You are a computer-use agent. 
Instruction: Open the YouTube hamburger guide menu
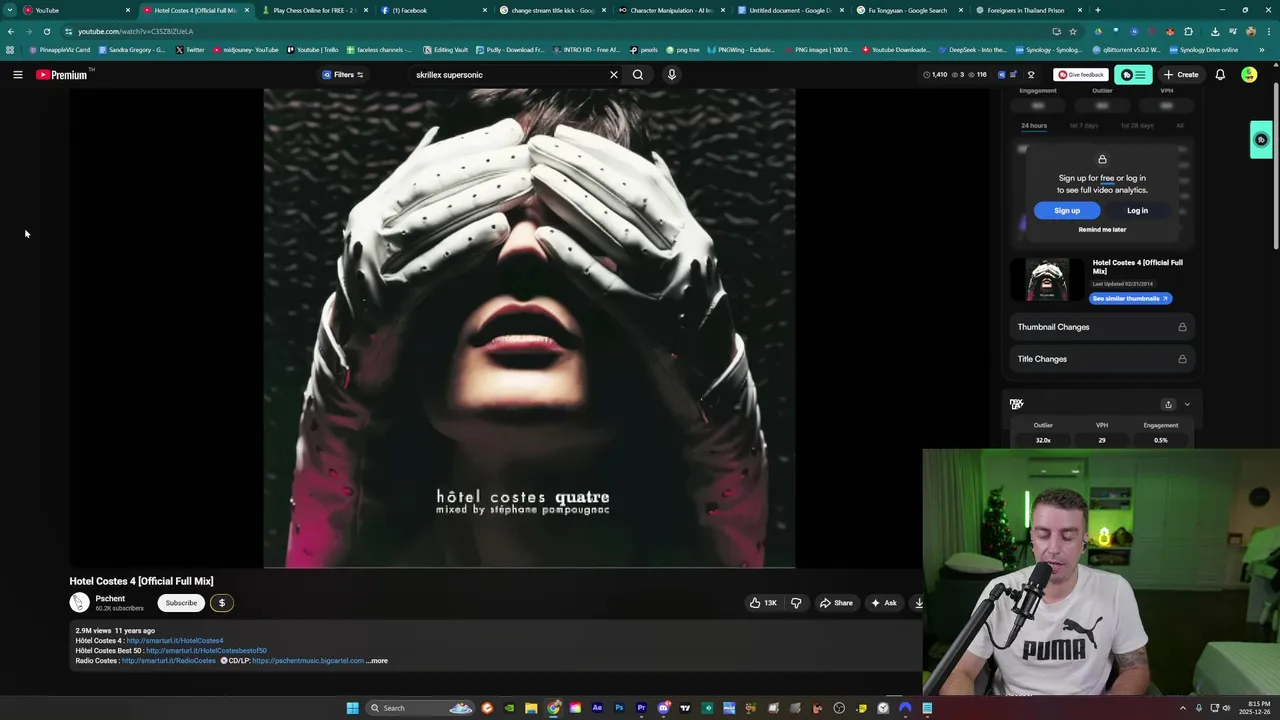pos(17,75)
